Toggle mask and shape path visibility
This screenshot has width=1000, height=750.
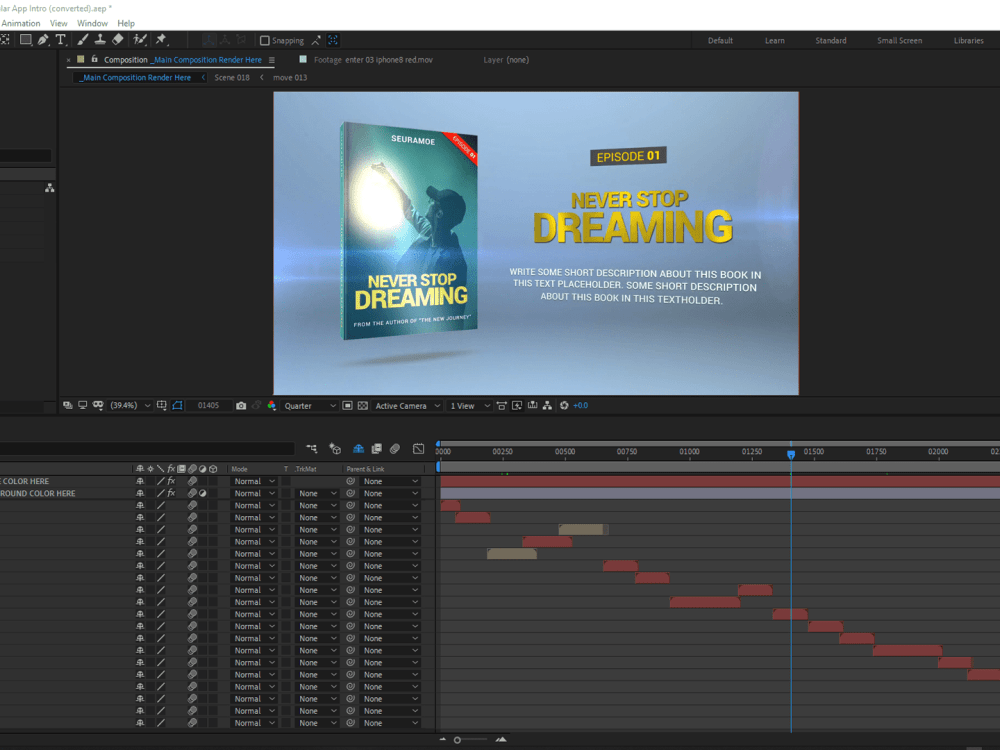click(177, 406)
